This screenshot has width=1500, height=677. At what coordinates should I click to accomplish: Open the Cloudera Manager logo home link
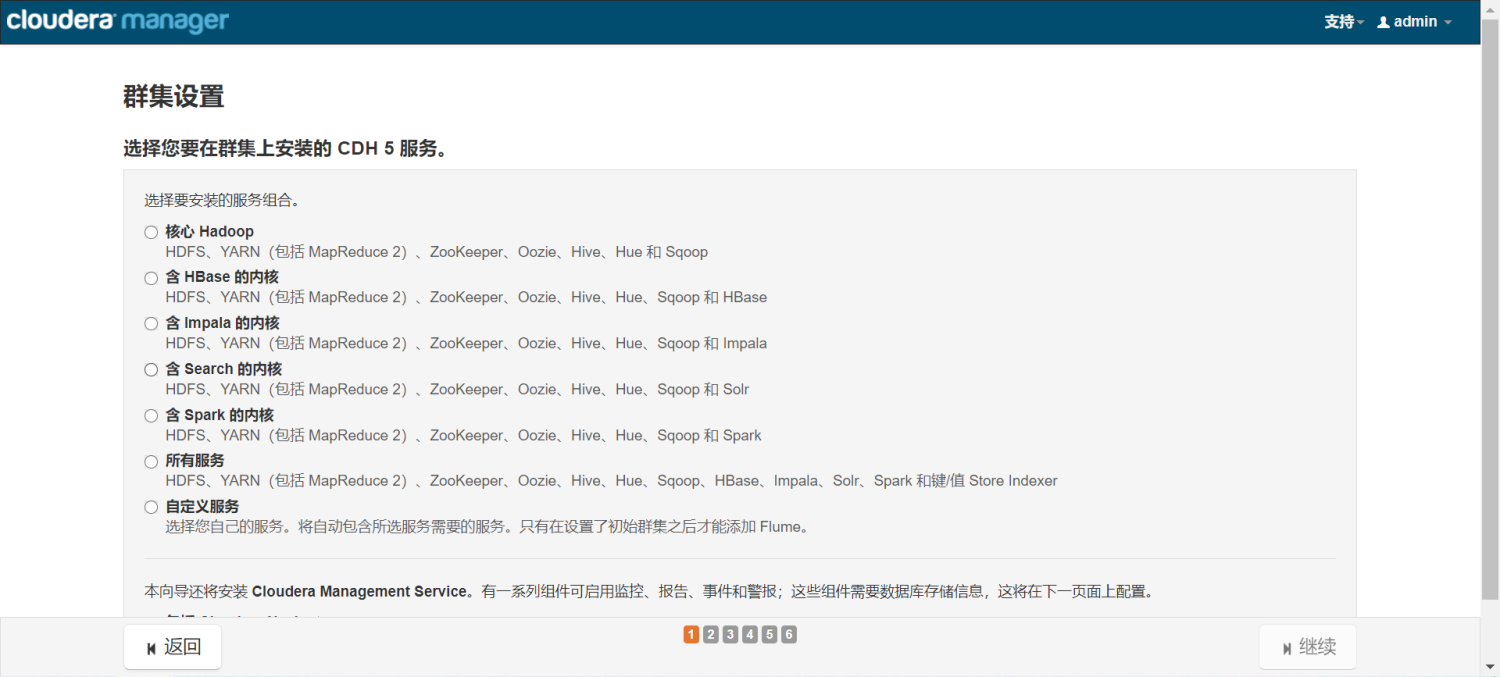click(117, 21)
